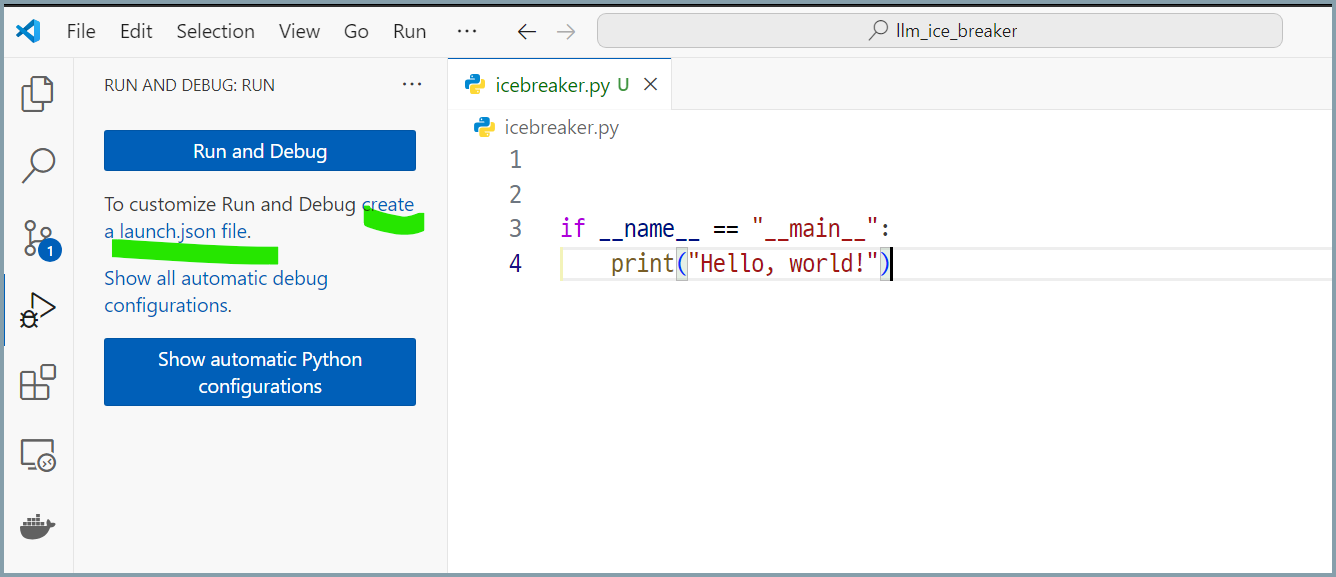Click the Run and Debug button
The height and width of the screenshot is (577, 1336).
pyautogui.click(x=259, y=150)
